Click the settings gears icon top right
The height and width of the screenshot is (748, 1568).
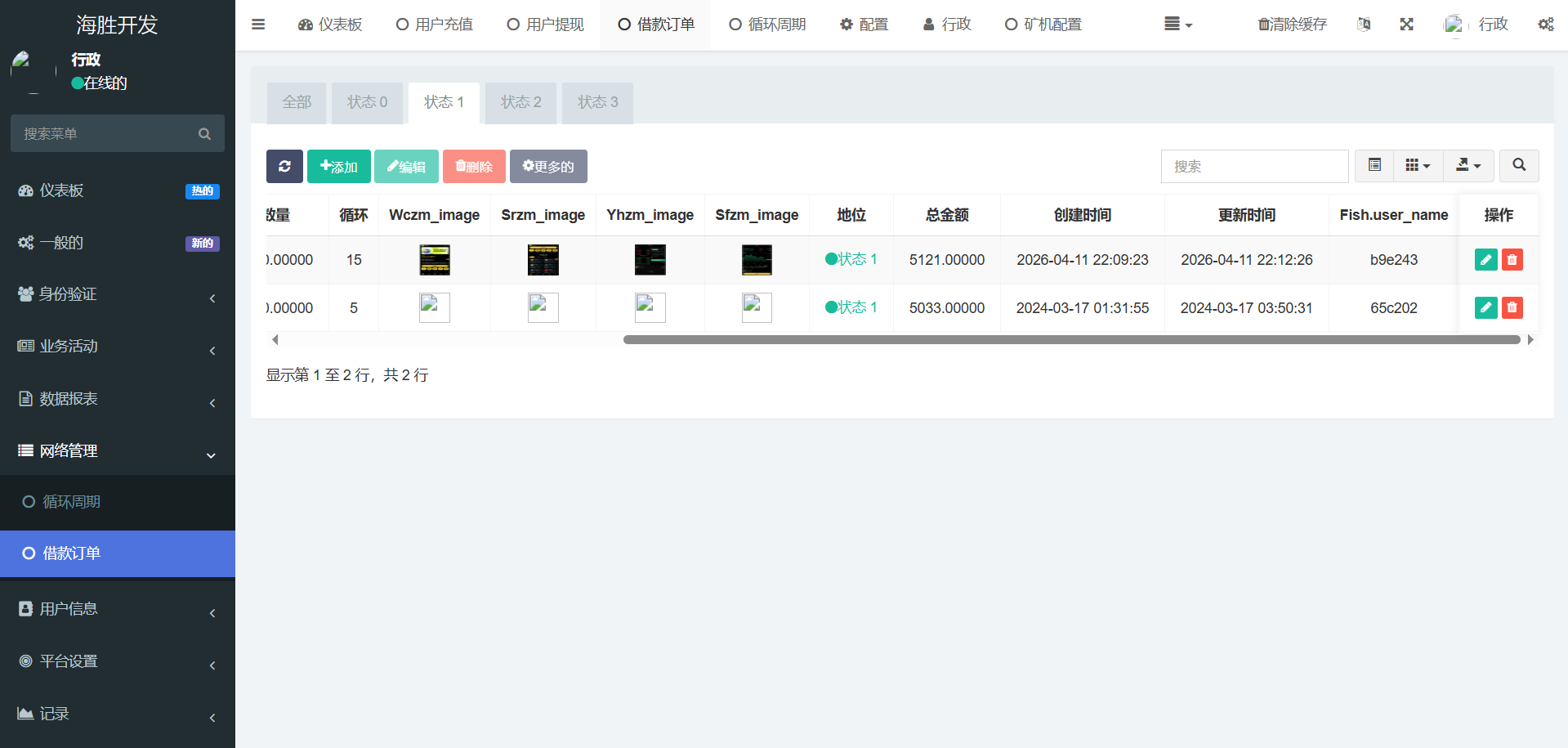[x=1545, y=25]
